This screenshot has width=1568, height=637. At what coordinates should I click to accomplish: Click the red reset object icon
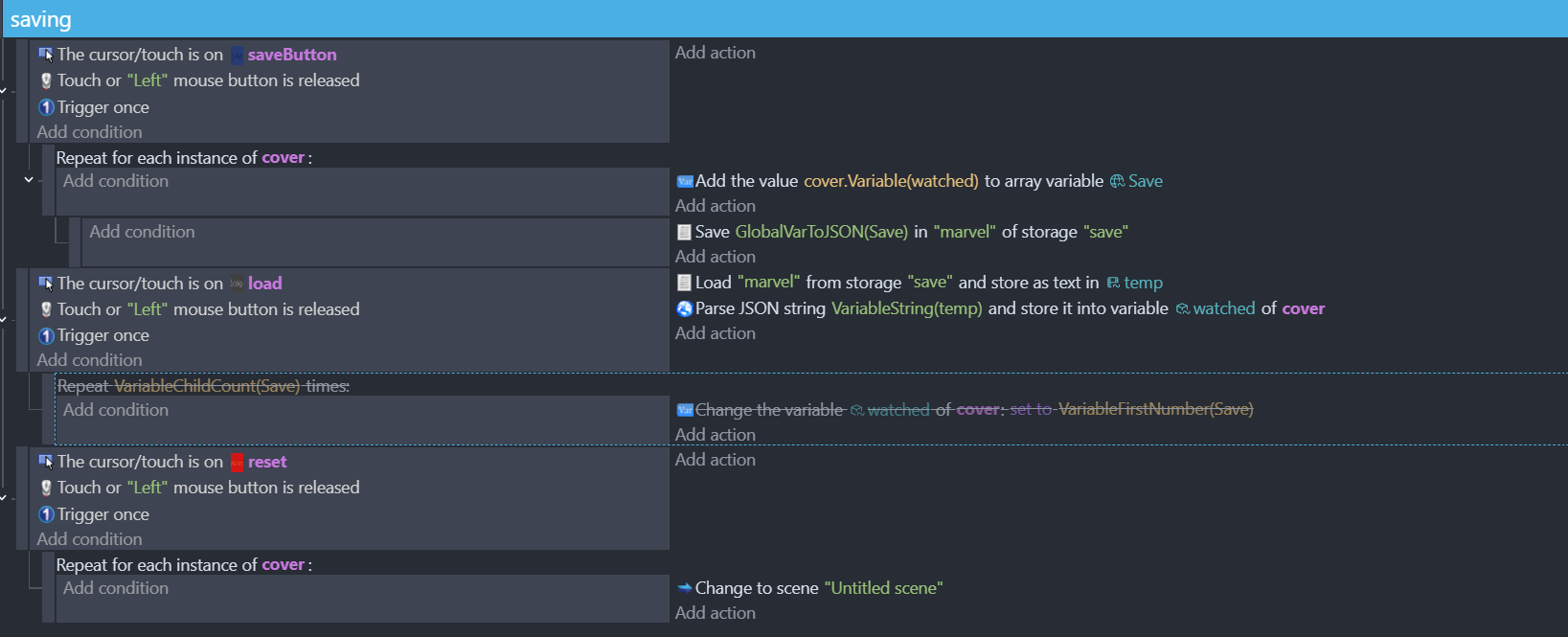237,463
